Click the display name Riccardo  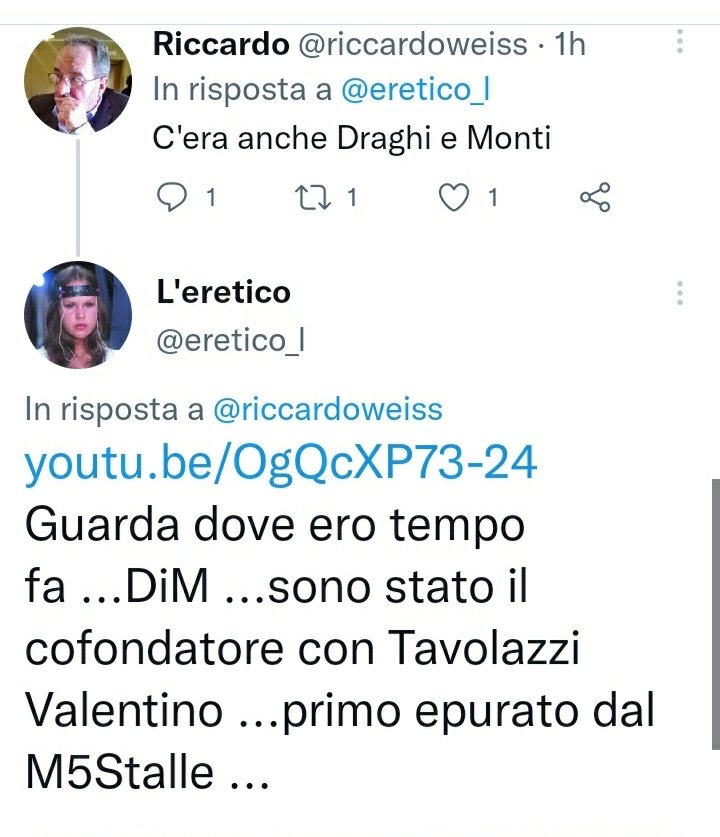(221, 44)
